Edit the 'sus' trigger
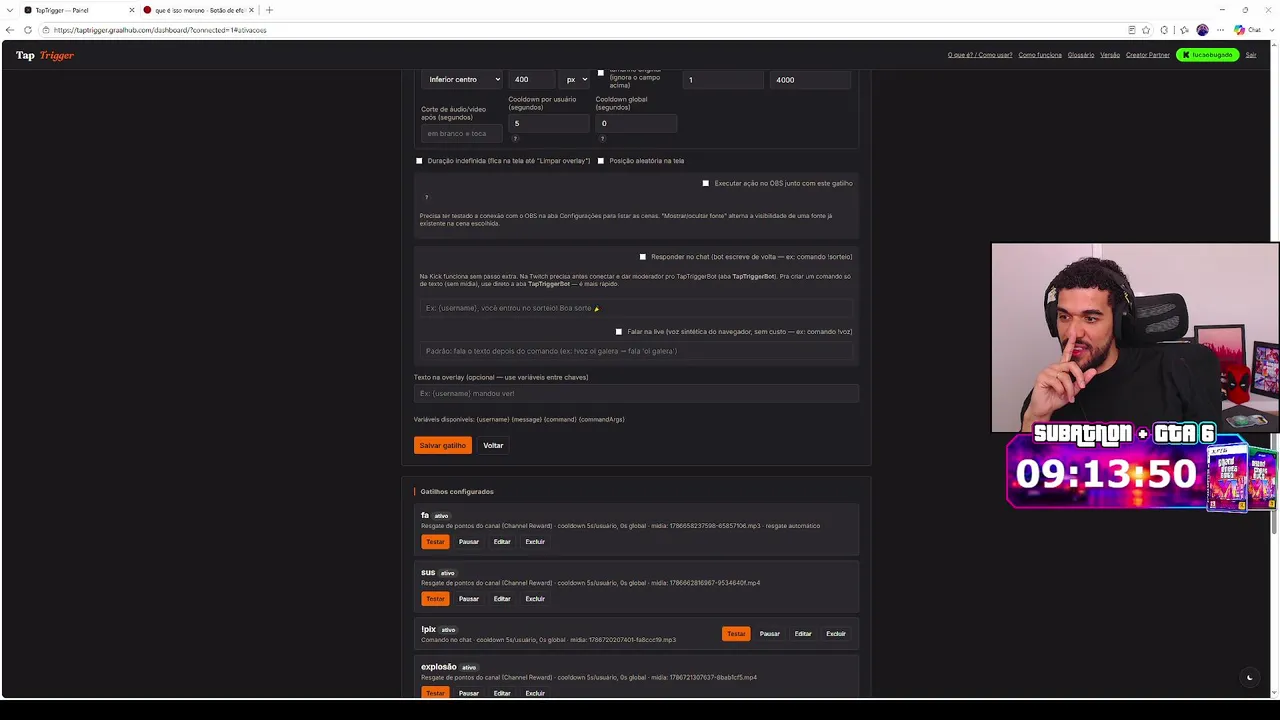Image resolution: width=1280 pixels, height=720 pixels. click(502, 599)
